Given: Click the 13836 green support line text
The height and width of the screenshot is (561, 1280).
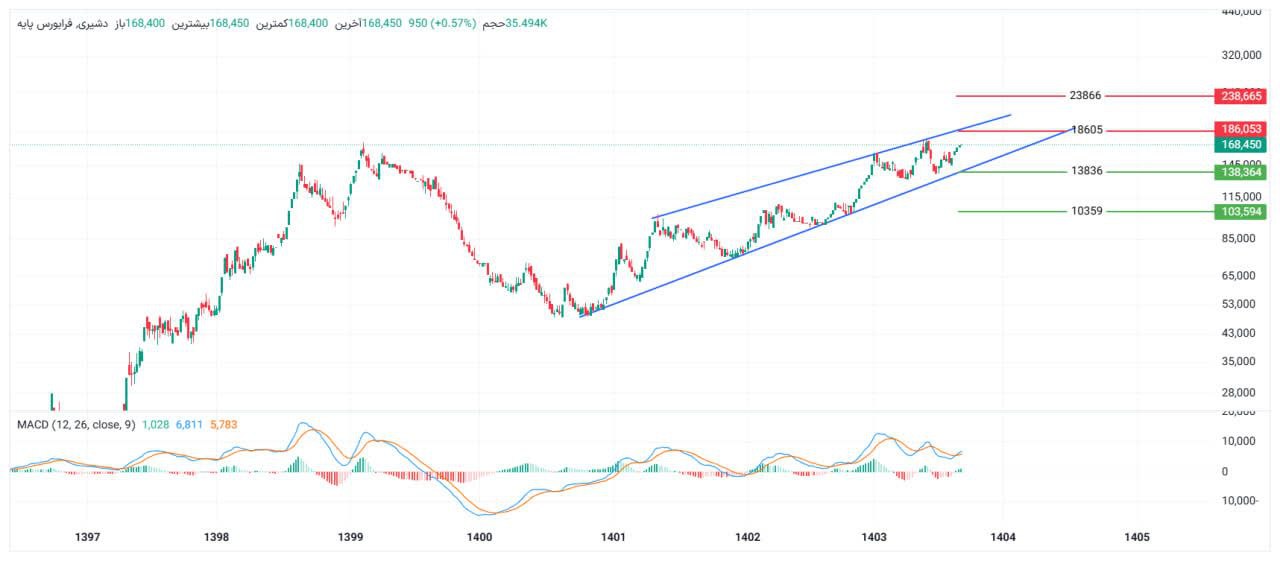Looking at the screenshot, I should pos(1086,172).
